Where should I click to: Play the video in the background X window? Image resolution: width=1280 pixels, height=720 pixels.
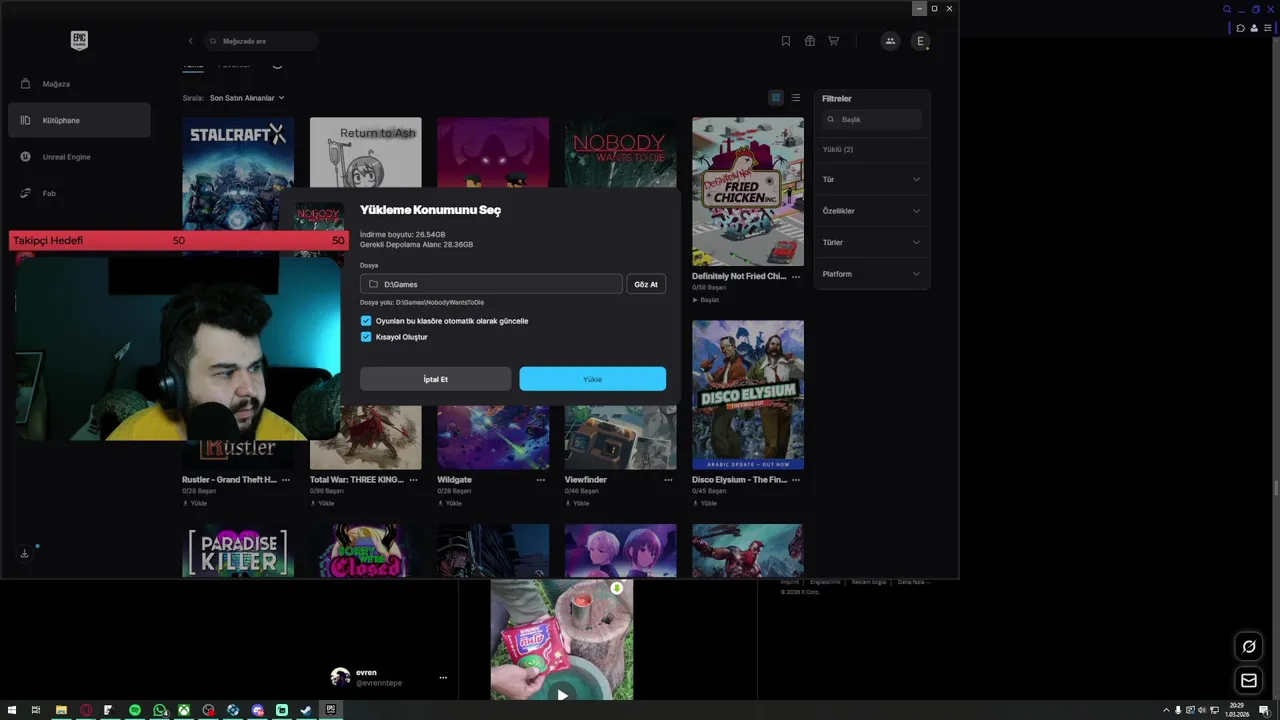[562, 695]
